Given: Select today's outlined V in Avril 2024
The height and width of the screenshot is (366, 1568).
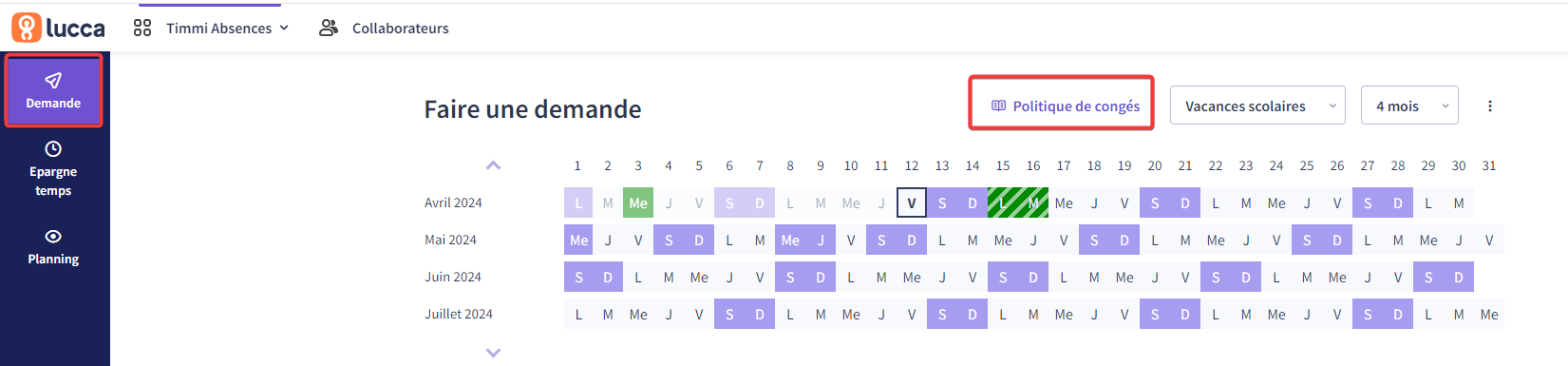Looking at the screenshot, I should coord(912,202).
